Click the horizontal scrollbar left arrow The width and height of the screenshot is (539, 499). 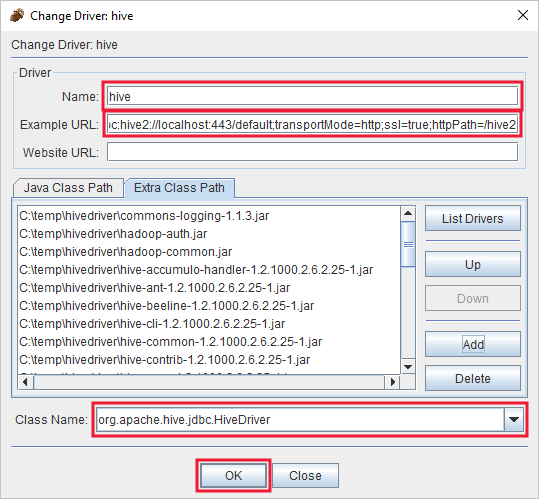point(25,382)
